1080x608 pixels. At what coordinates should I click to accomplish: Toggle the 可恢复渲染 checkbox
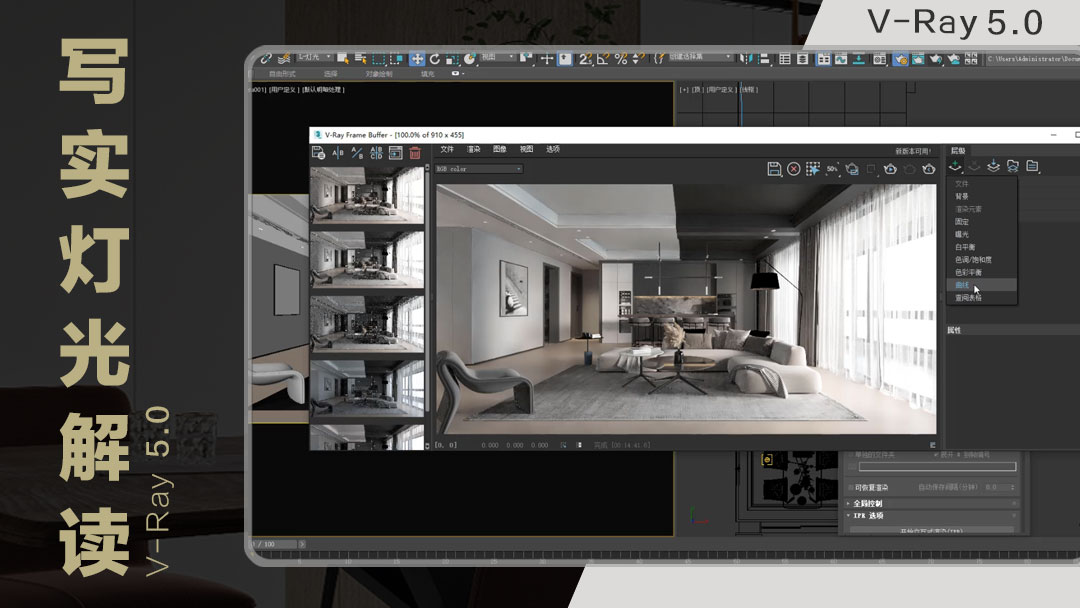click(x=853, y=487)
